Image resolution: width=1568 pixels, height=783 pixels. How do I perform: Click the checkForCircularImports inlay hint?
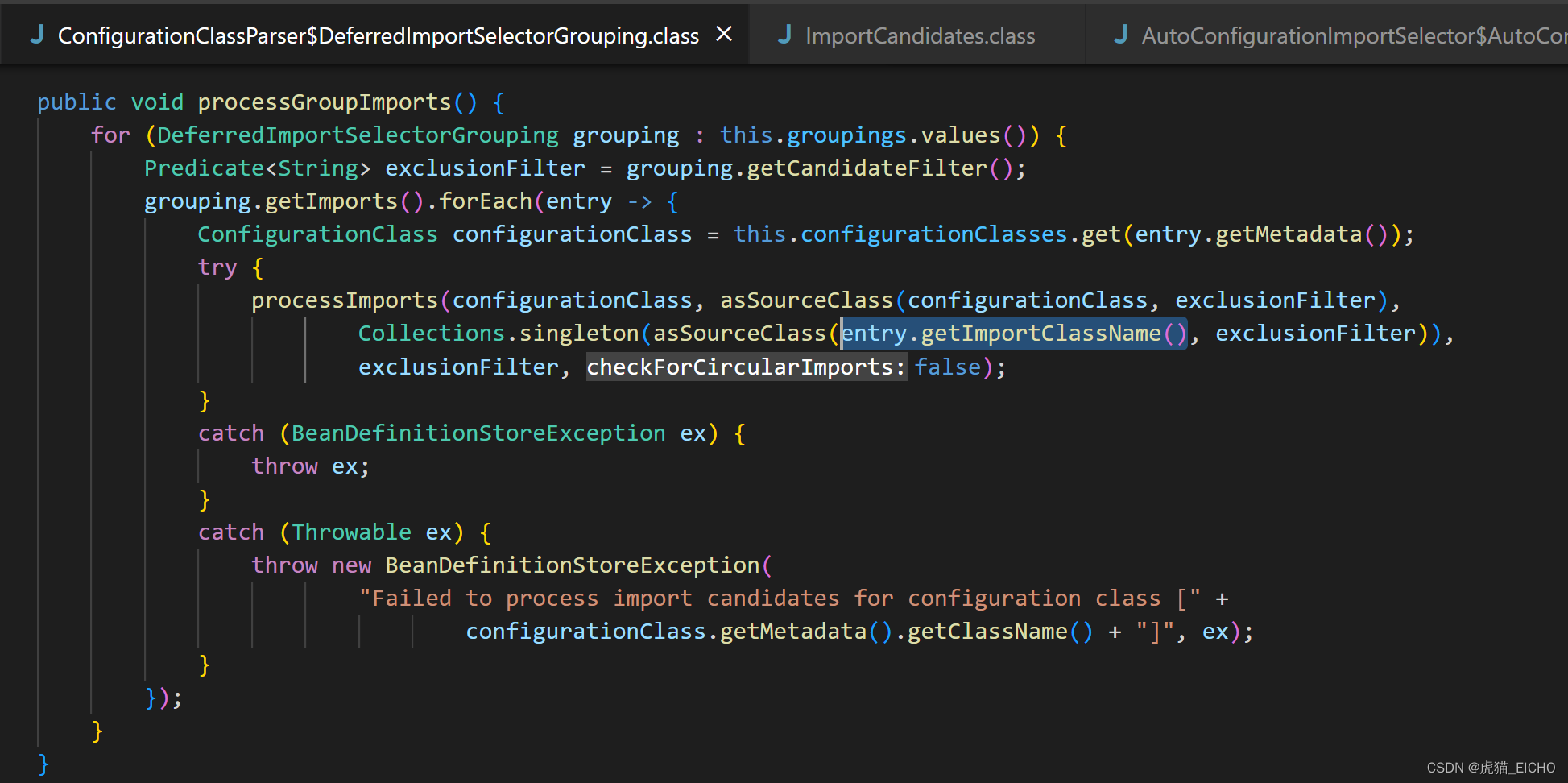(744, 367)
